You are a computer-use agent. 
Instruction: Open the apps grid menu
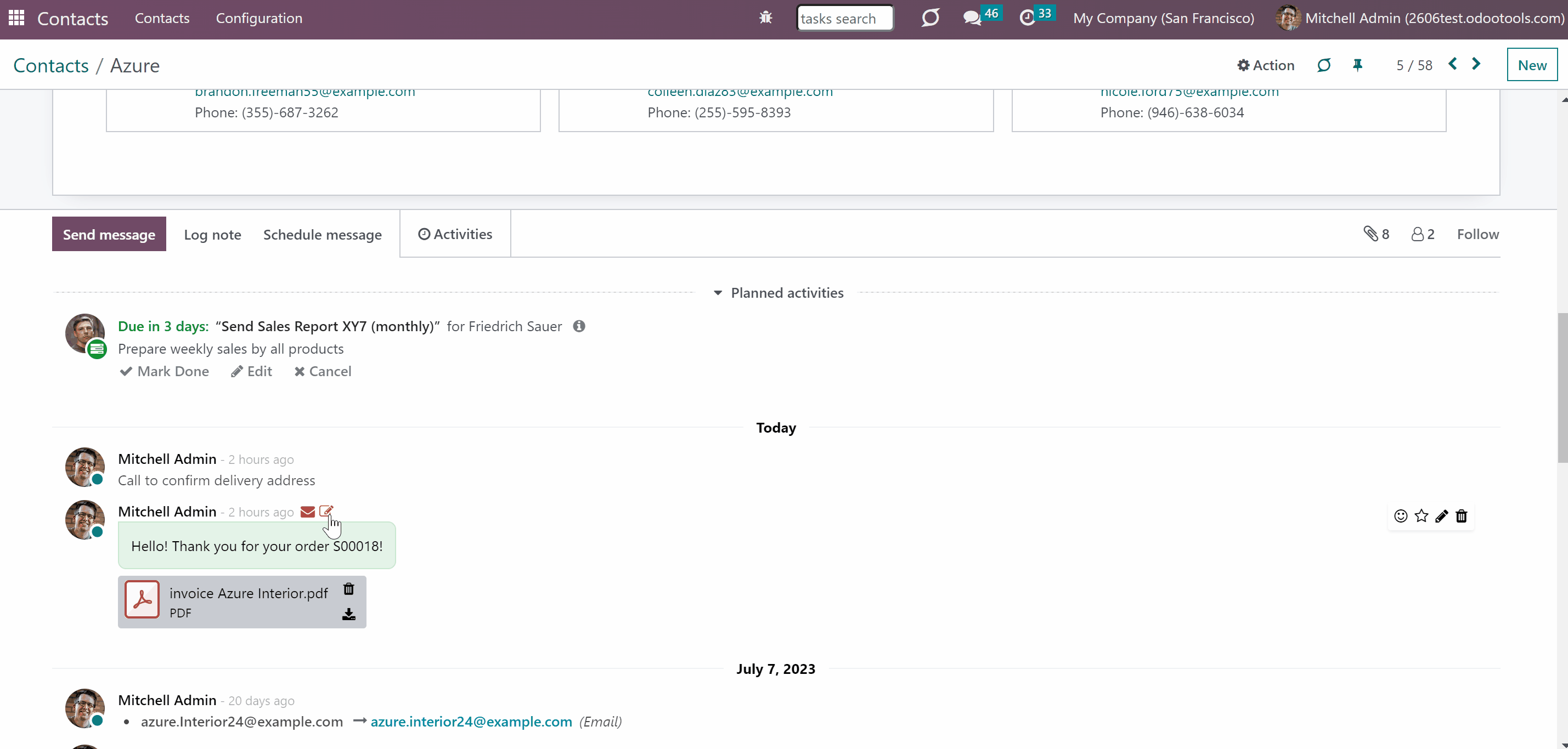click(x=16, y=18)
